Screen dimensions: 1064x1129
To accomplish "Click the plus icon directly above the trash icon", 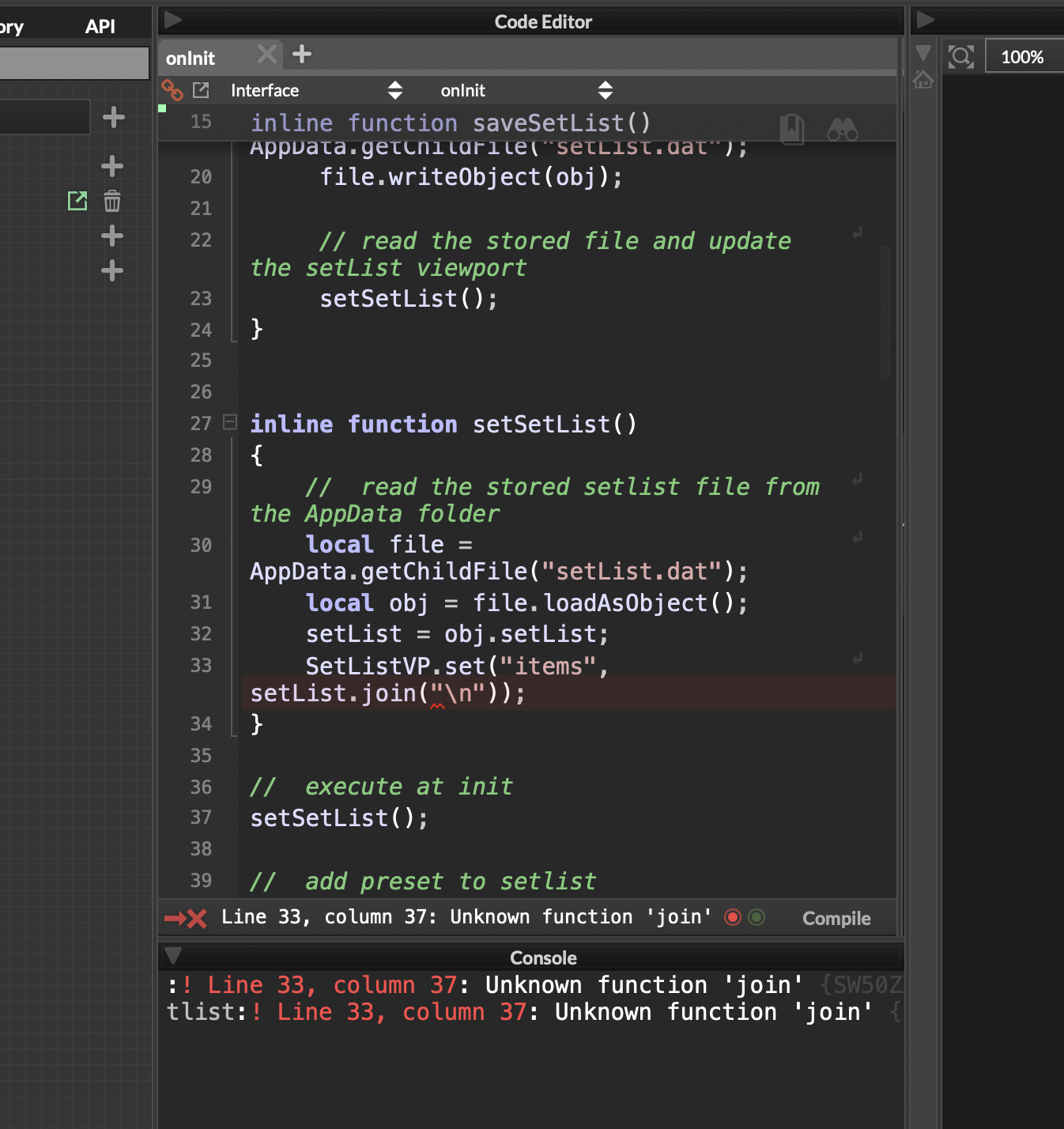I will pyautogui.click(x=112, y=166).
